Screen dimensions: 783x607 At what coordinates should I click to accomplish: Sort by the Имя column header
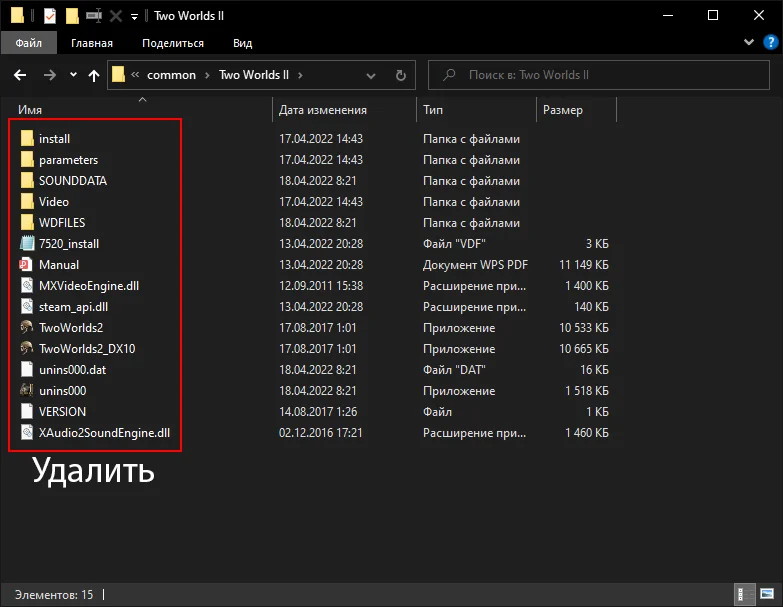[x=30, y=110]
